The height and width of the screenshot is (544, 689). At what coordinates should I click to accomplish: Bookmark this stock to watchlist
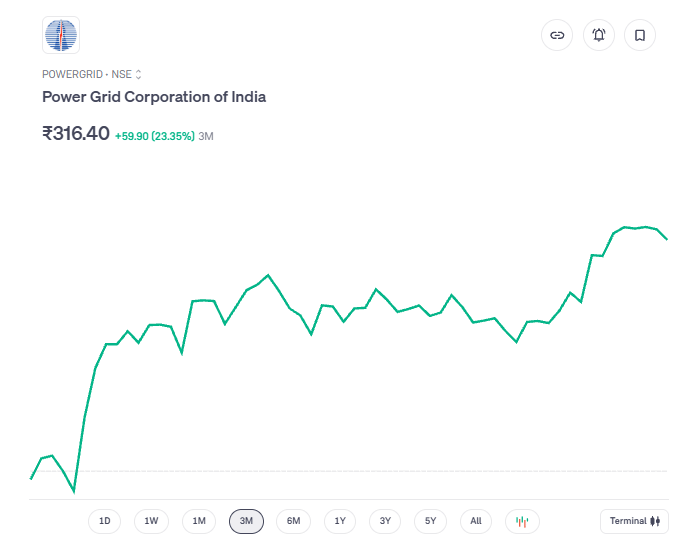pos(640,35)
